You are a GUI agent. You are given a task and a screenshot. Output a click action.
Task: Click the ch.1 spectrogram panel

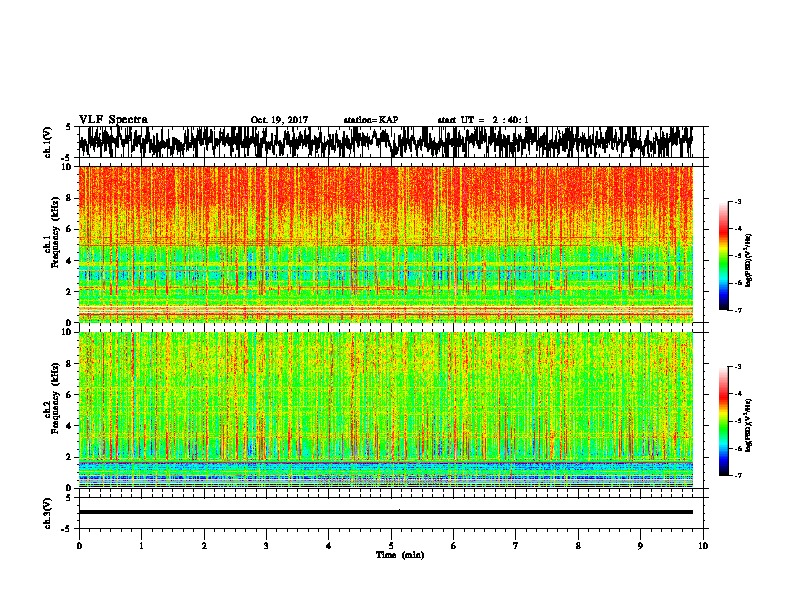385,244
